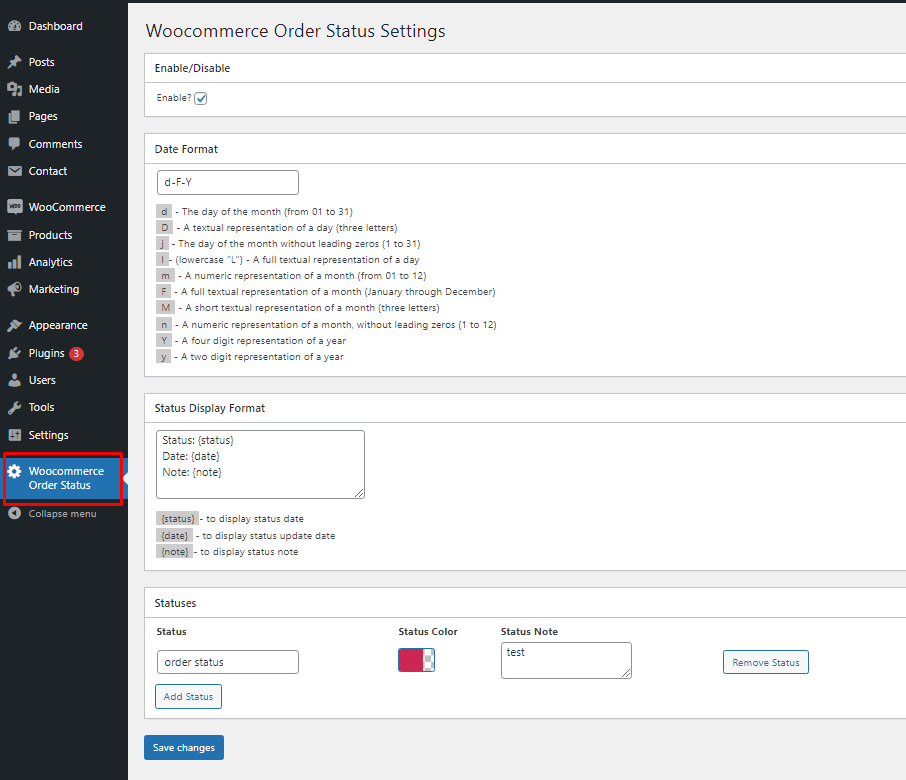Click into the Status Display Format textarea

pos(260,465)
